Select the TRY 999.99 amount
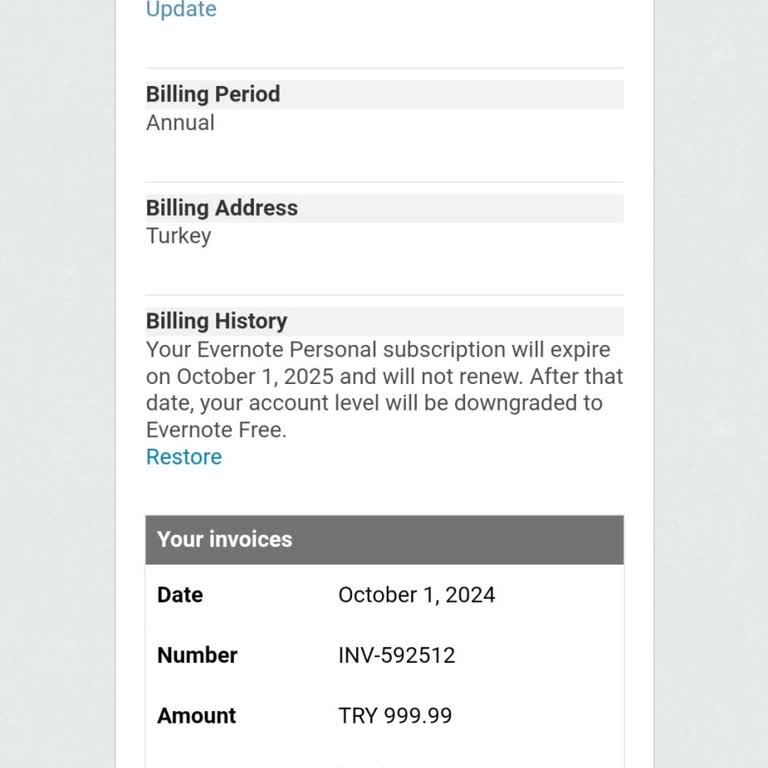Image resolution: width=768 pixels, height=768 pixels. (x=395, y=716)
